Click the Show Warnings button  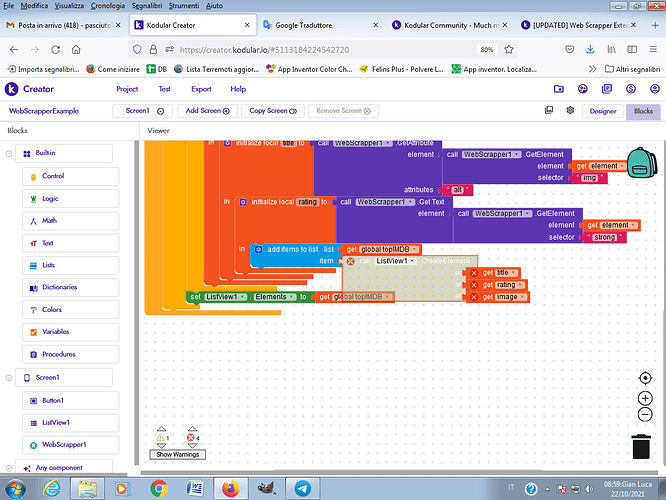click(176, 454)
